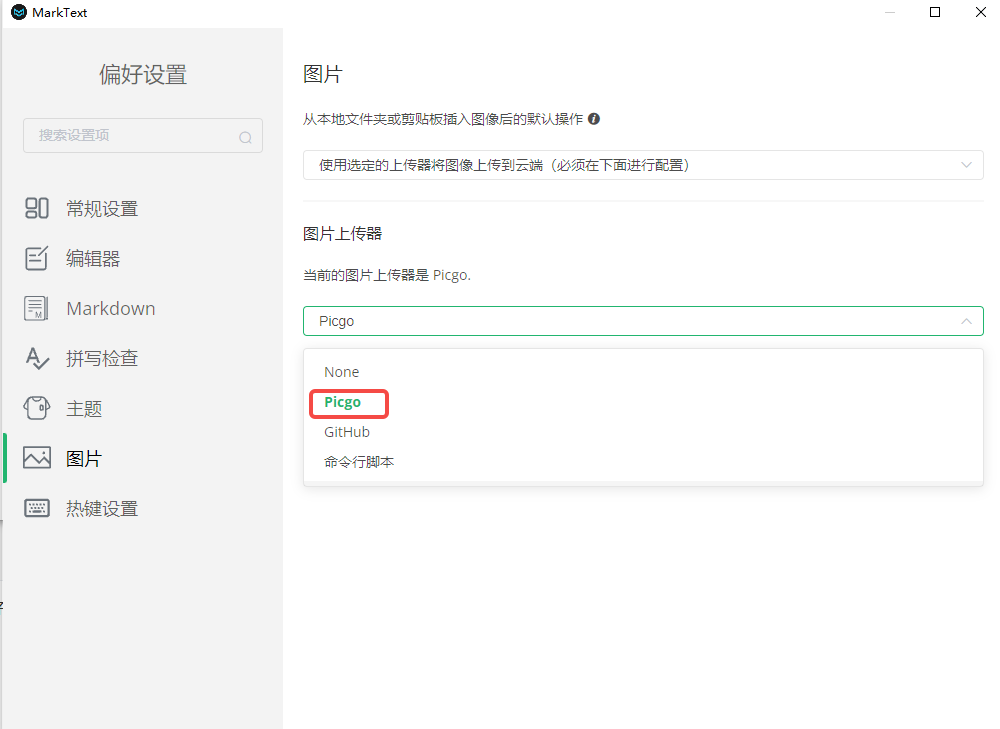
Task: Click the magnifier icon in search box
Action: tap(245, 136)
